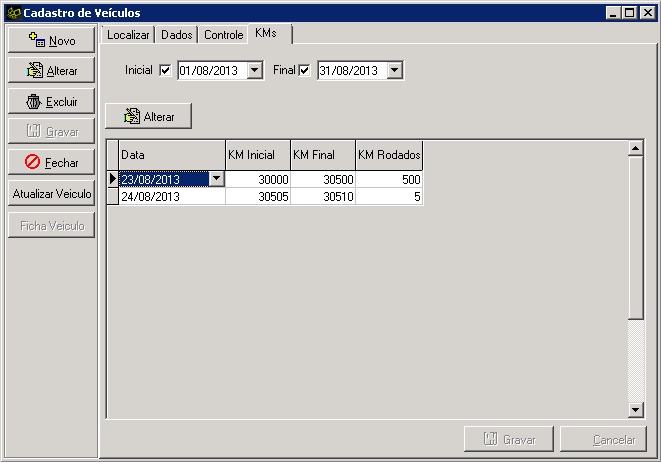Toggle the Final date checkbox

click(x=305, y=71)
